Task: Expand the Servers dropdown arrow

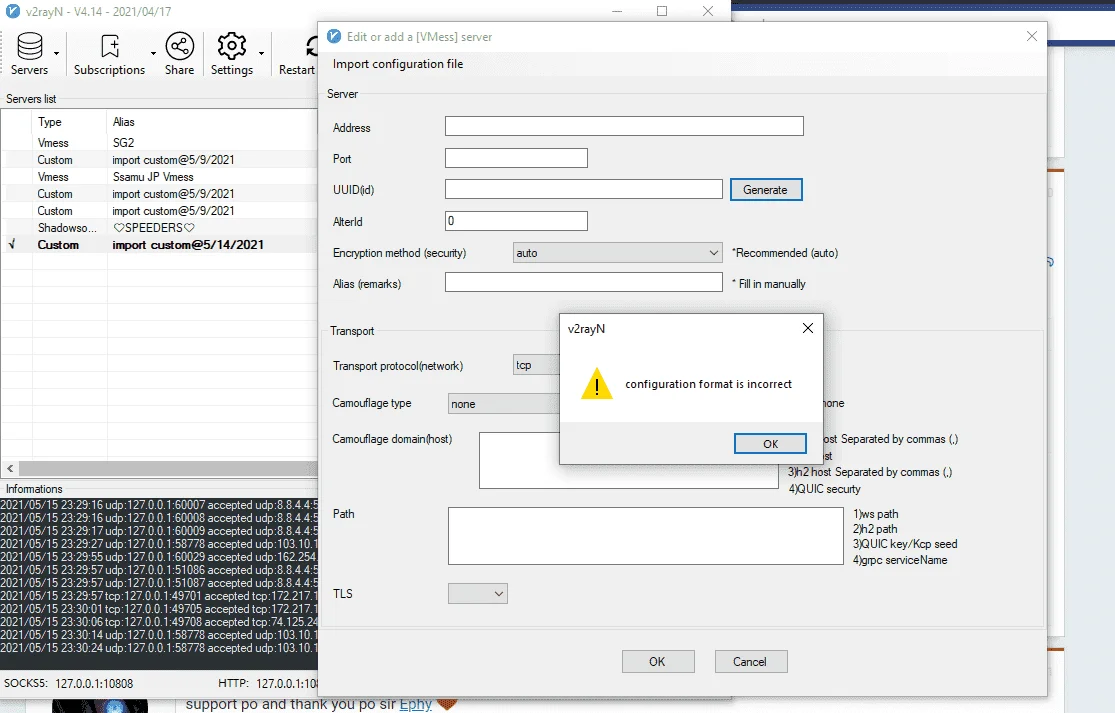Action: coord(57,54)
